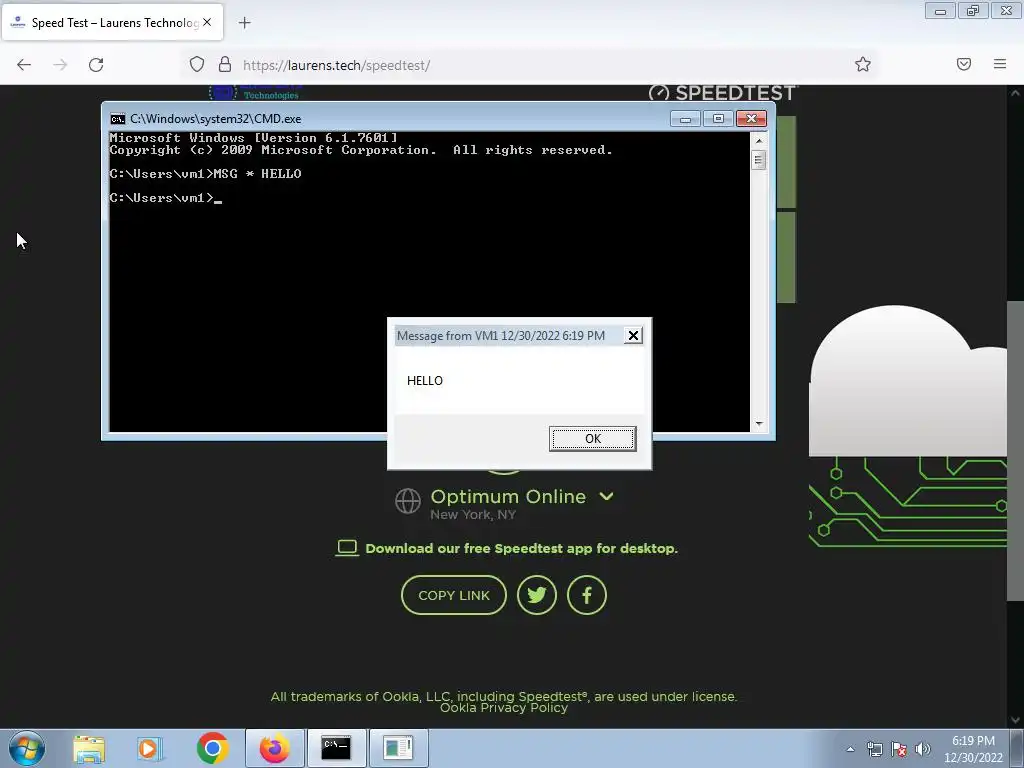This screenshot has height=768, width=1024.
Task: Click the CMD scrollbar up arrow
Action: tap(758, 140)
